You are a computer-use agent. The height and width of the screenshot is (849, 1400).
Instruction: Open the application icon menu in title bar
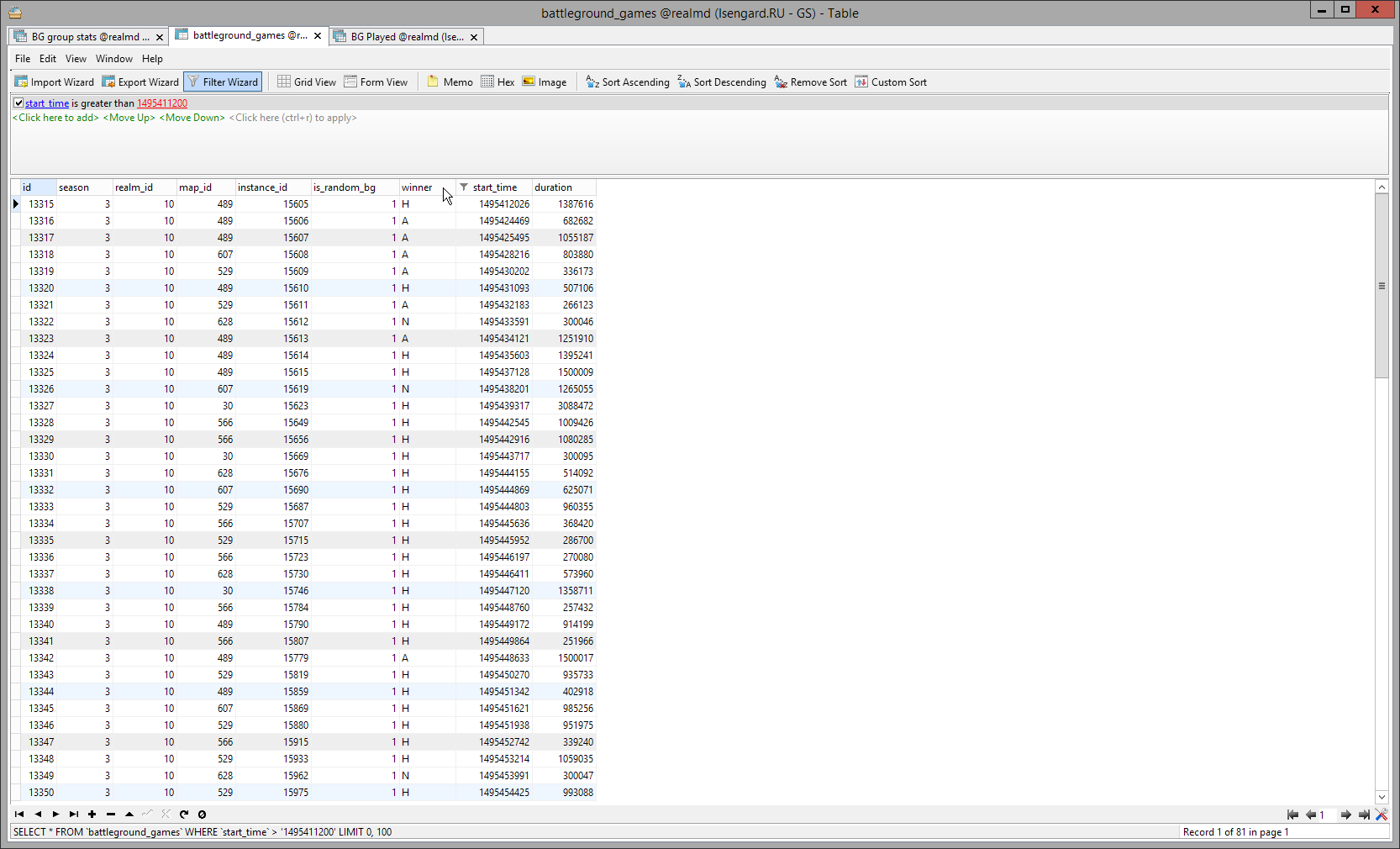coord(15,13)
